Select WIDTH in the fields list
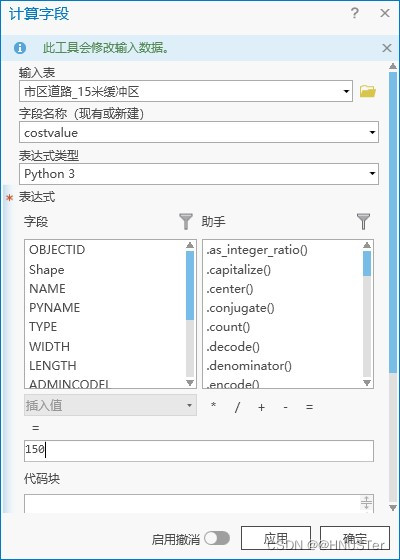This screenshot has width=400, height=560. click(50, 346)
